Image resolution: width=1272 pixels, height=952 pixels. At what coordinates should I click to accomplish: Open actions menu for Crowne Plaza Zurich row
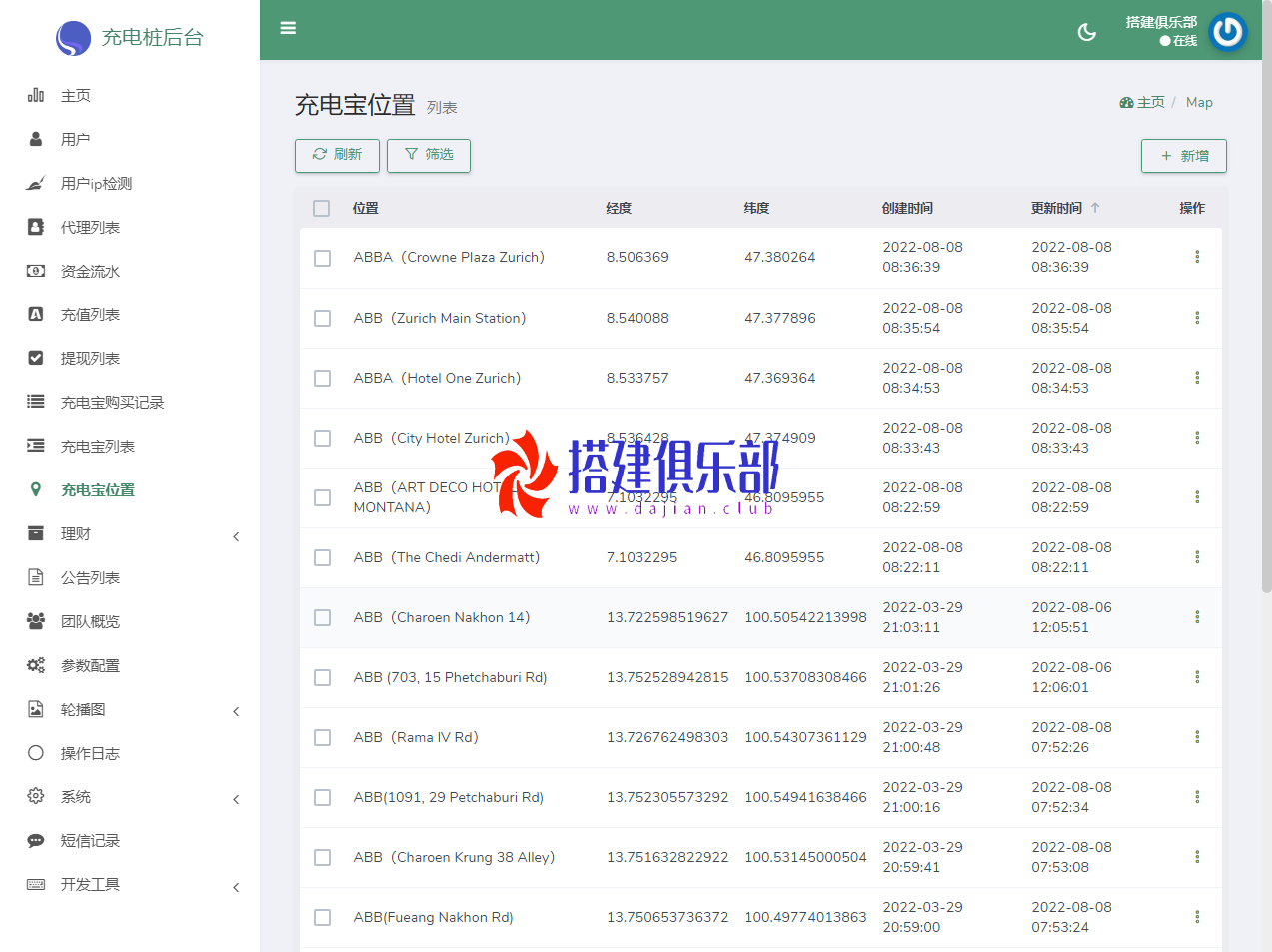(x=1197, y=257)
